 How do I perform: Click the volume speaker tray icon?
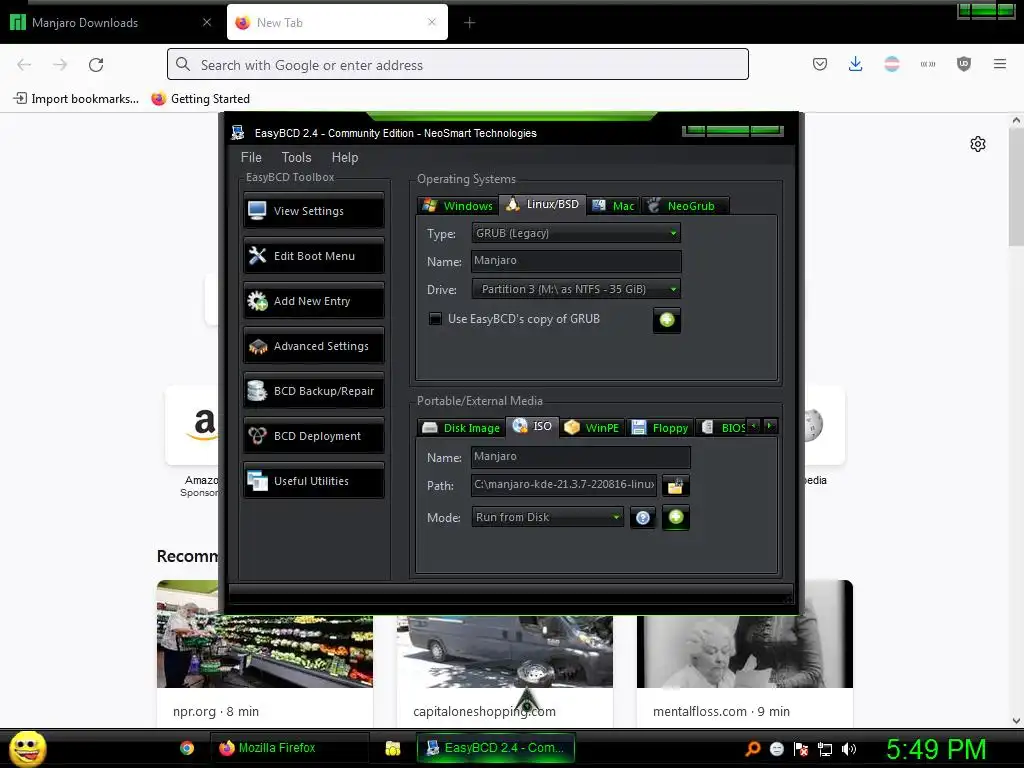click(849, 749)
